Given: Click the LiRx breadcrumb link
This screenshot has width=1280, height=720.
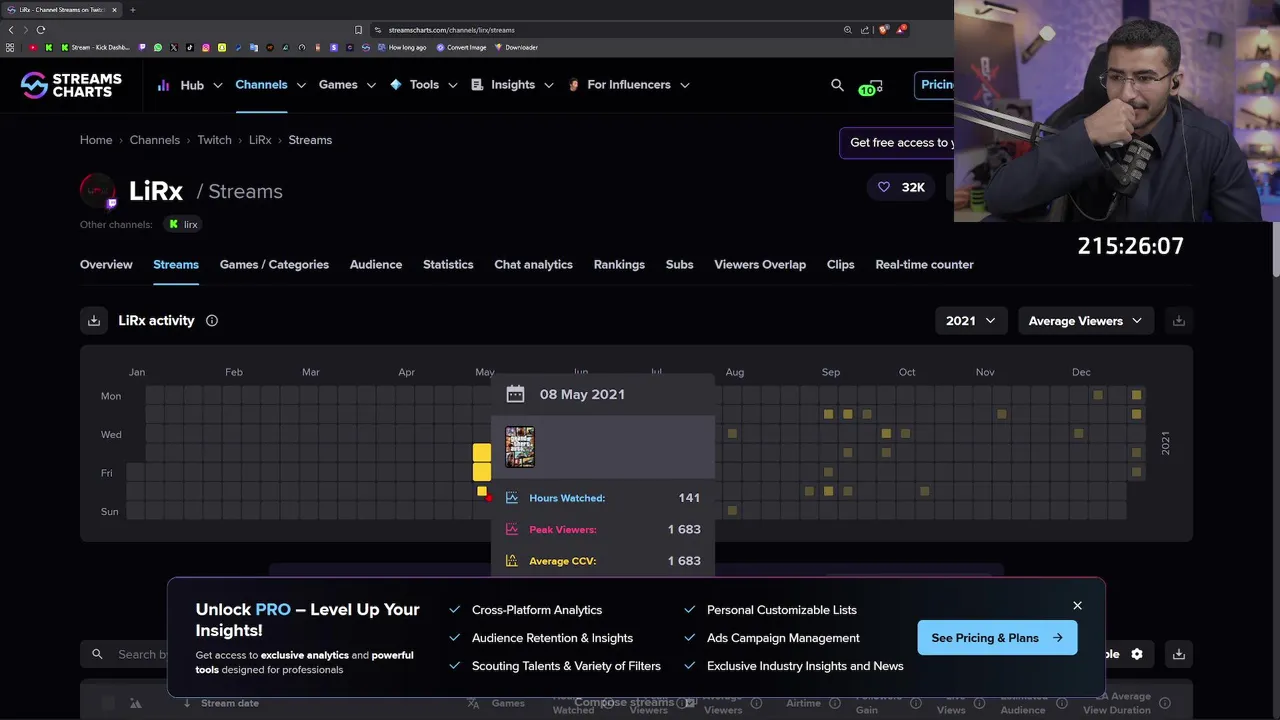Looking at the screenshot, I should (260, 140).
